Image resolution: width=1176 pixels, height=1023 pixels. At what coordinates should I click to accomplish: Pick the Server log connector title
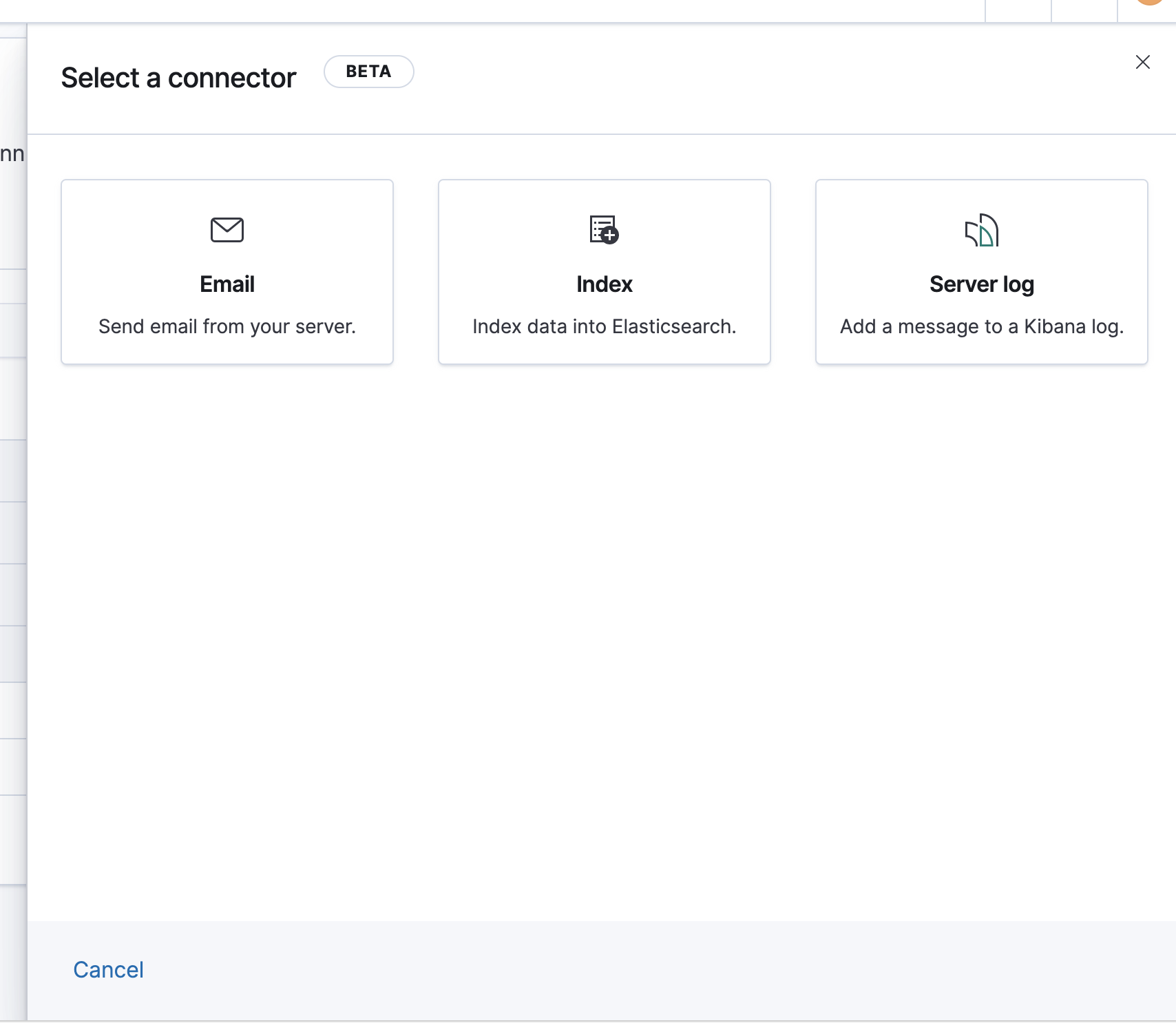(982, 285)
